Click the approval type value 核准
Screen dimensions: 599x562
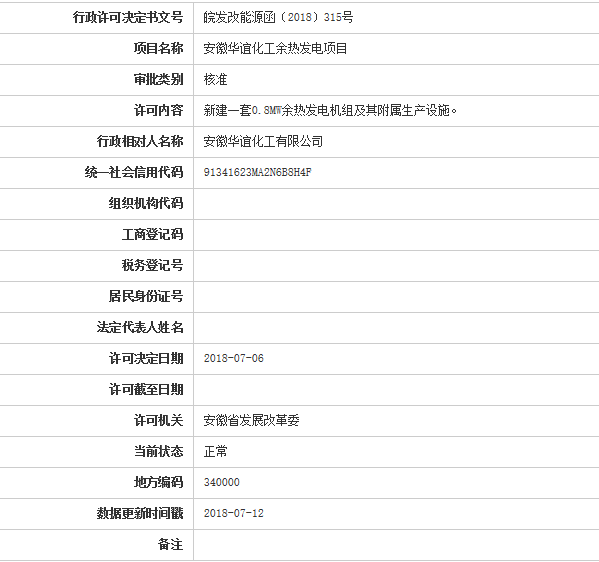pos(215,79)
